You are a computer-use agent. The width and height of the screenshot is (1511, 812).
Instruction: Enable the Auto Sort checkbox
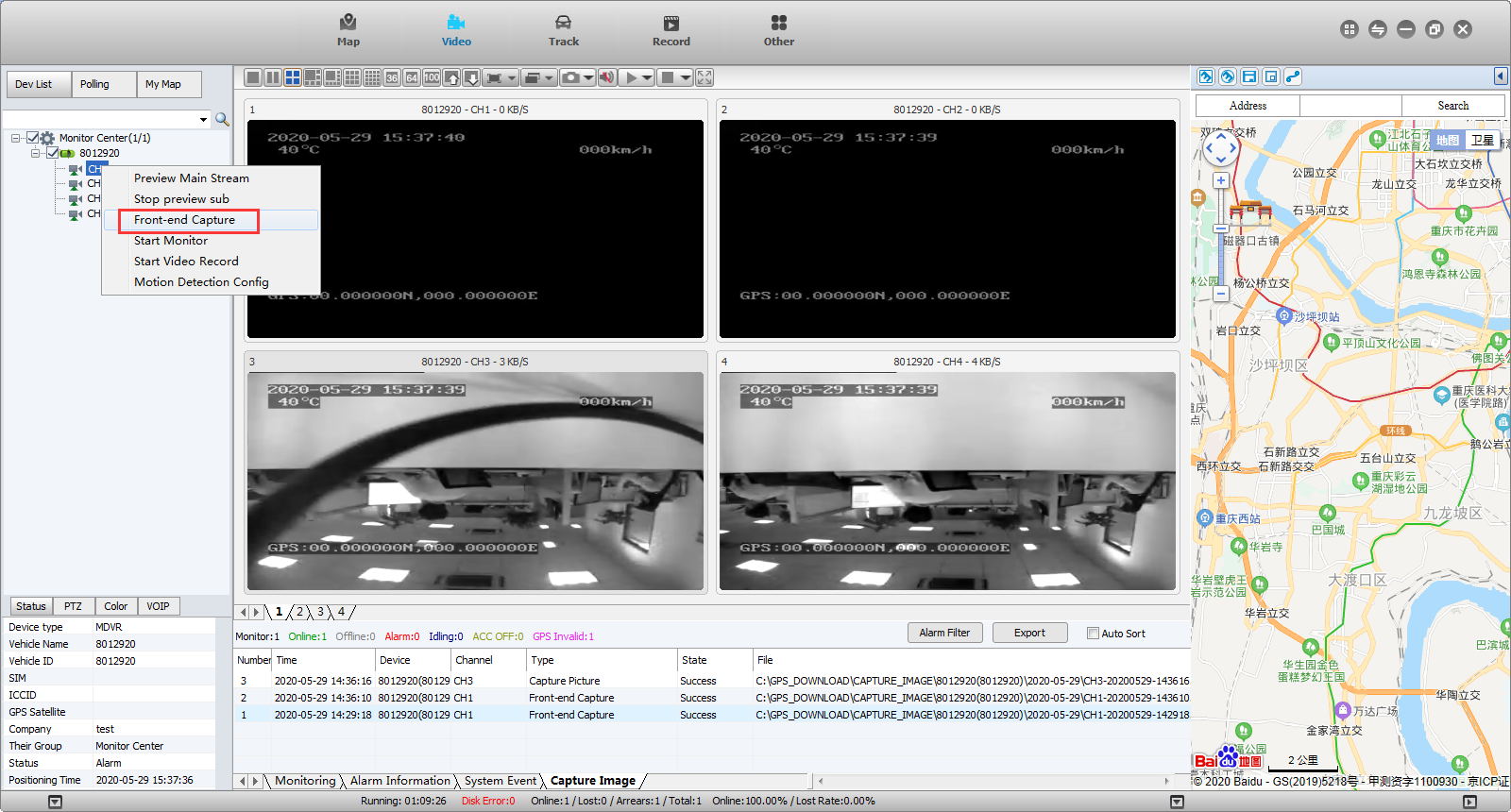point(1093,634)
